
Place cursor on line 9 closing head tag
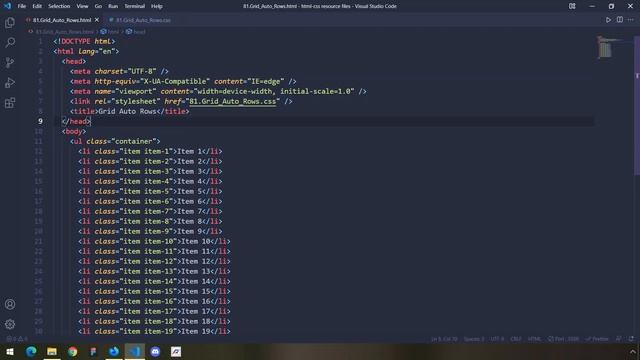click(76, 121)
